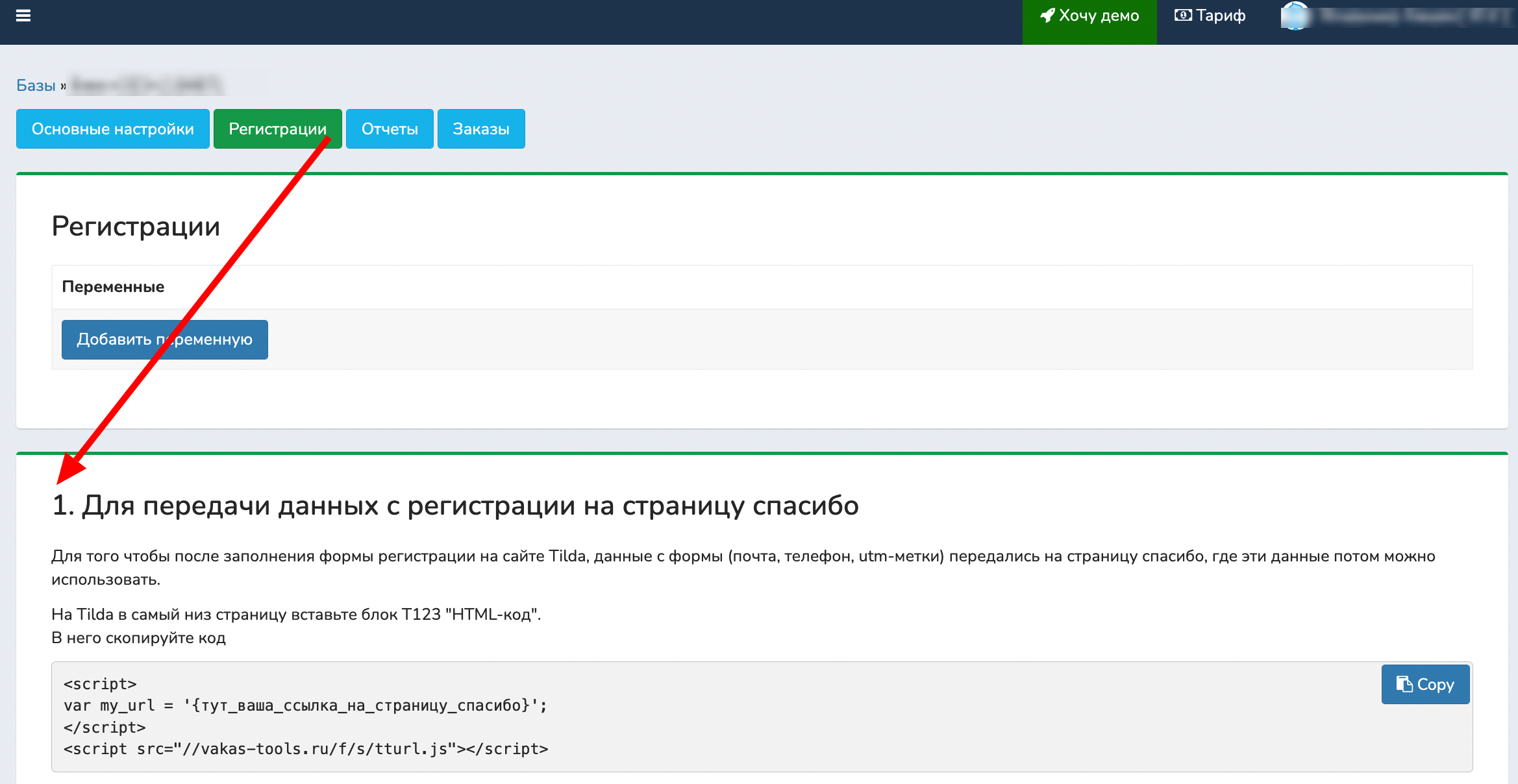Copy the script code with Copy button
Screen dimensions: 1518x784
point(1425,684)
